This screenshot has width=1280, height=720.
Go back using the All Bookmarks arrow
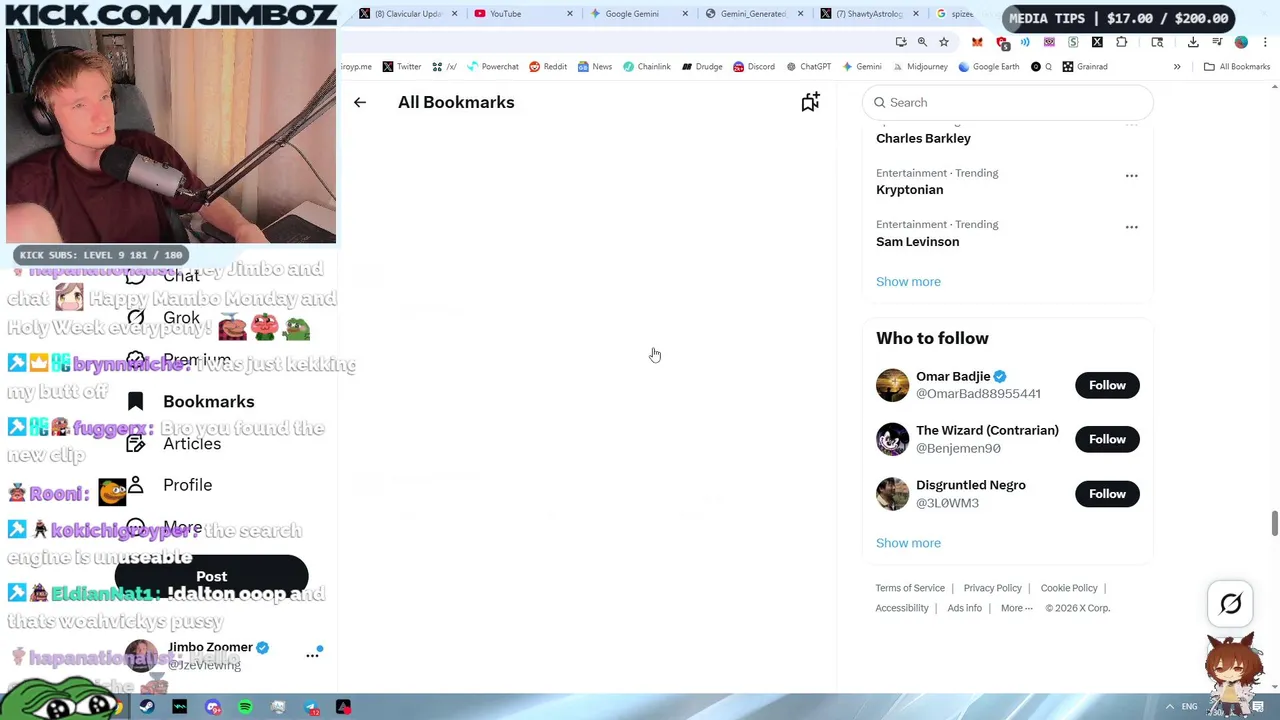coord(360,102)
